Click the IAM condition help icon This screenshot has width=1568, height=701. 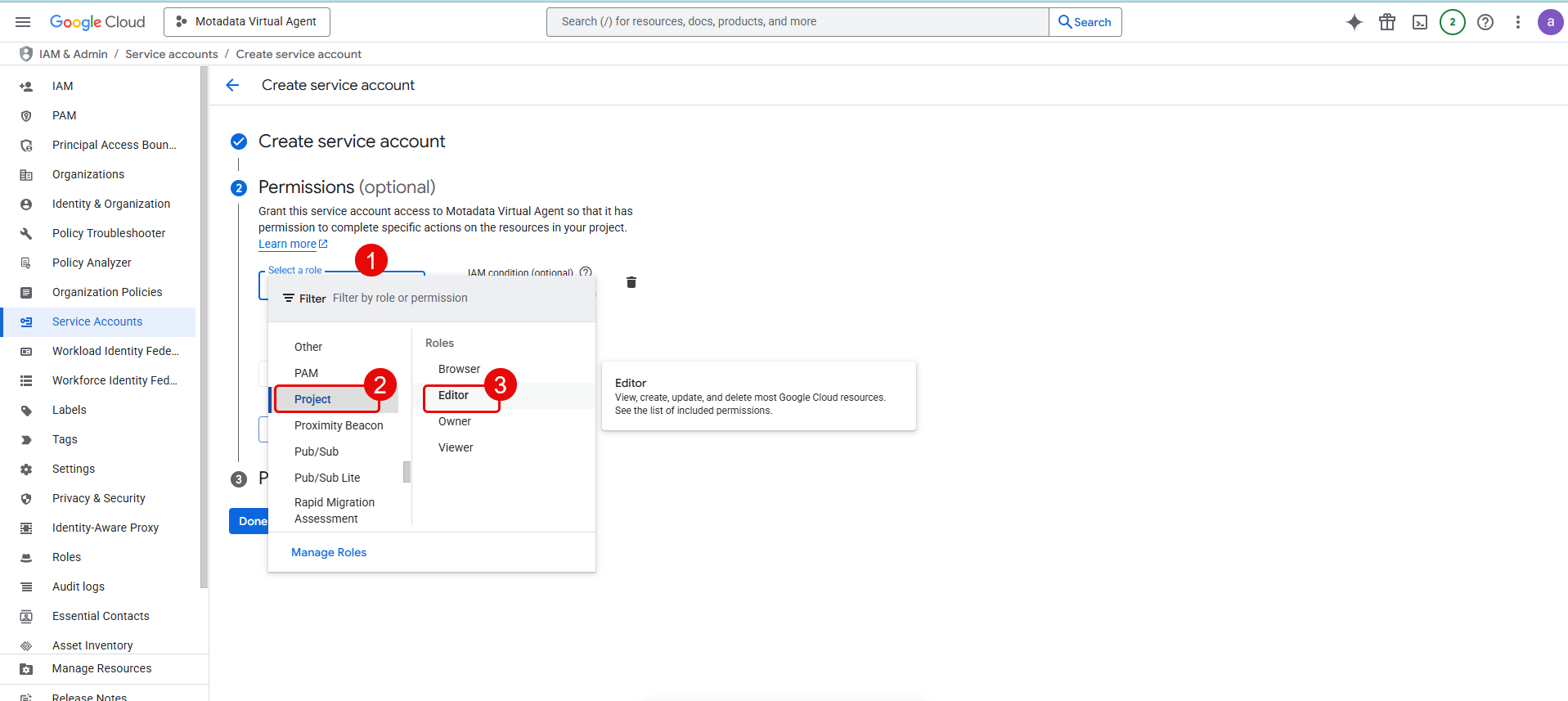click(x=586, y=272)
